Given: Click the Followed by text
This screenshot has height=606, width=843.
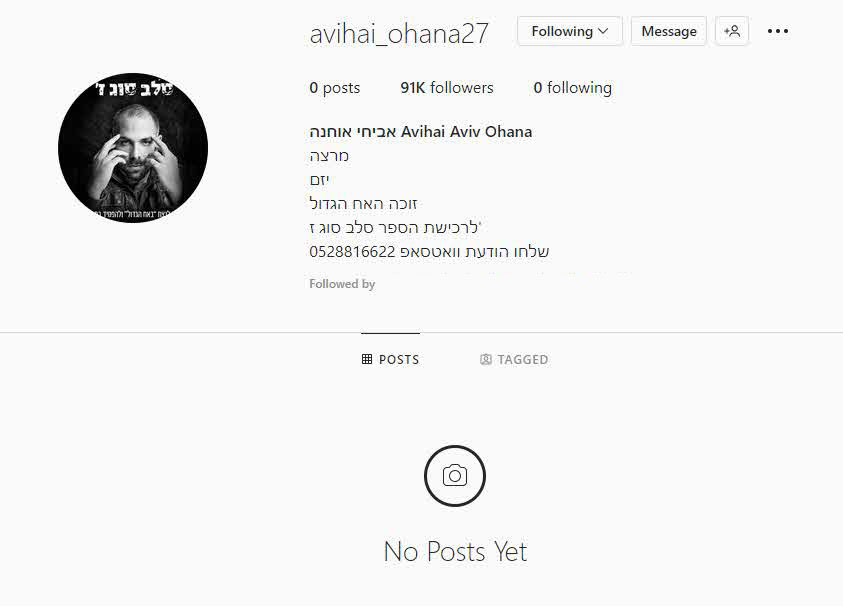Looking at the screenshot, I should tap(342, 284).
